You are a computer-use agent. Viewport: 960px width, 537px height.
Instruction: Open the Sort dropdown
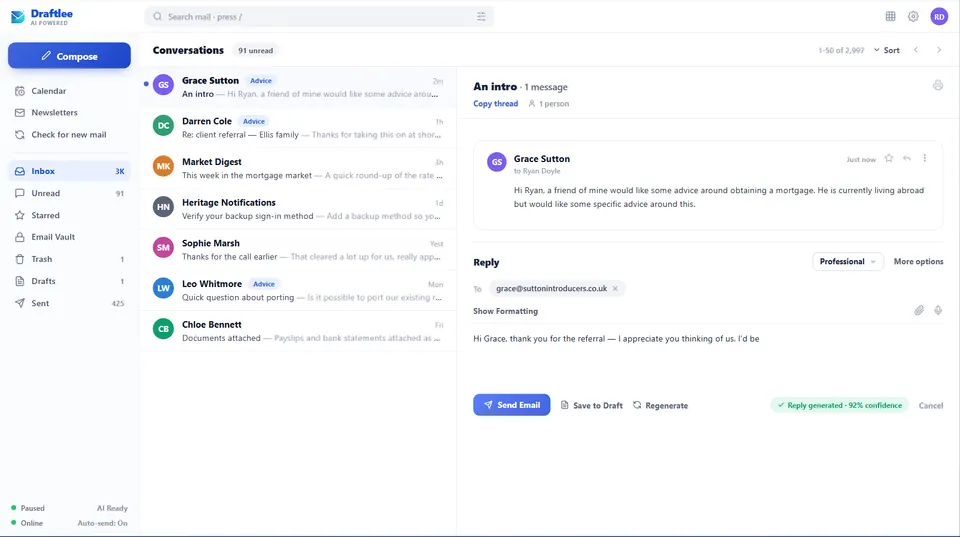click(887, 50)
